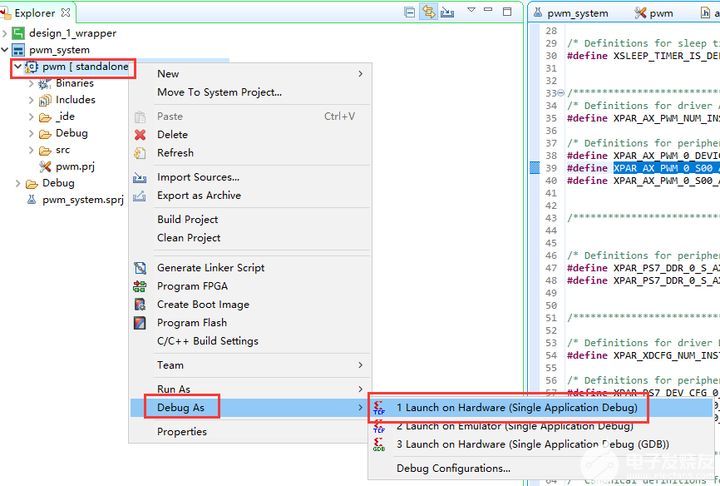Click src folder icon

tap(45, 151)
